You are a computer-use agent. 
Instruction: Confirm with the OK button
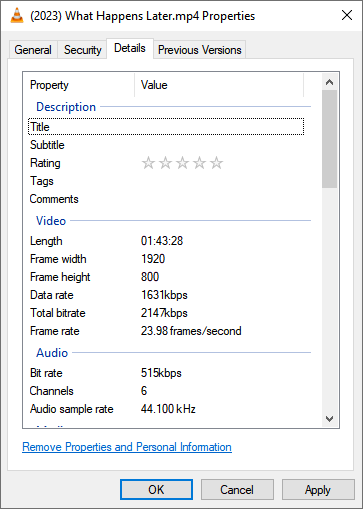(156, 490)
